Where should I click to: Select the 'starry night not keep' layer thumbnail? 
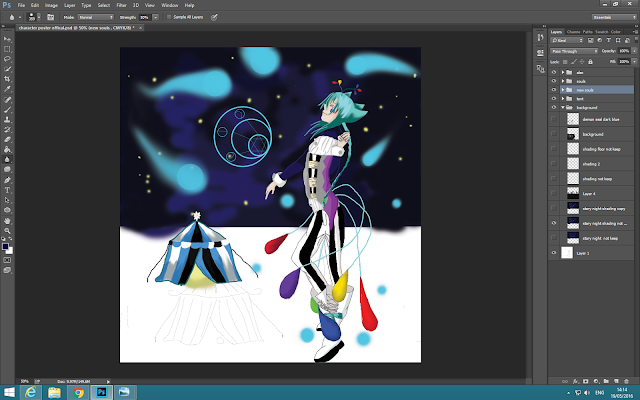pyautogui.click(x=573, y=238)
